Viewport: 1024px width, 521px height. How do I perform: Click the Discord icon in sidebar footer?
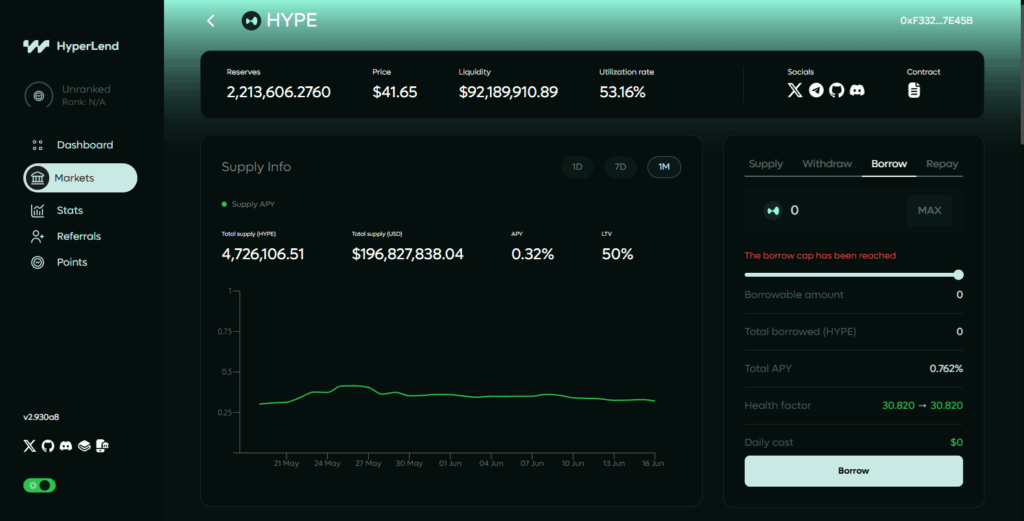66,446
